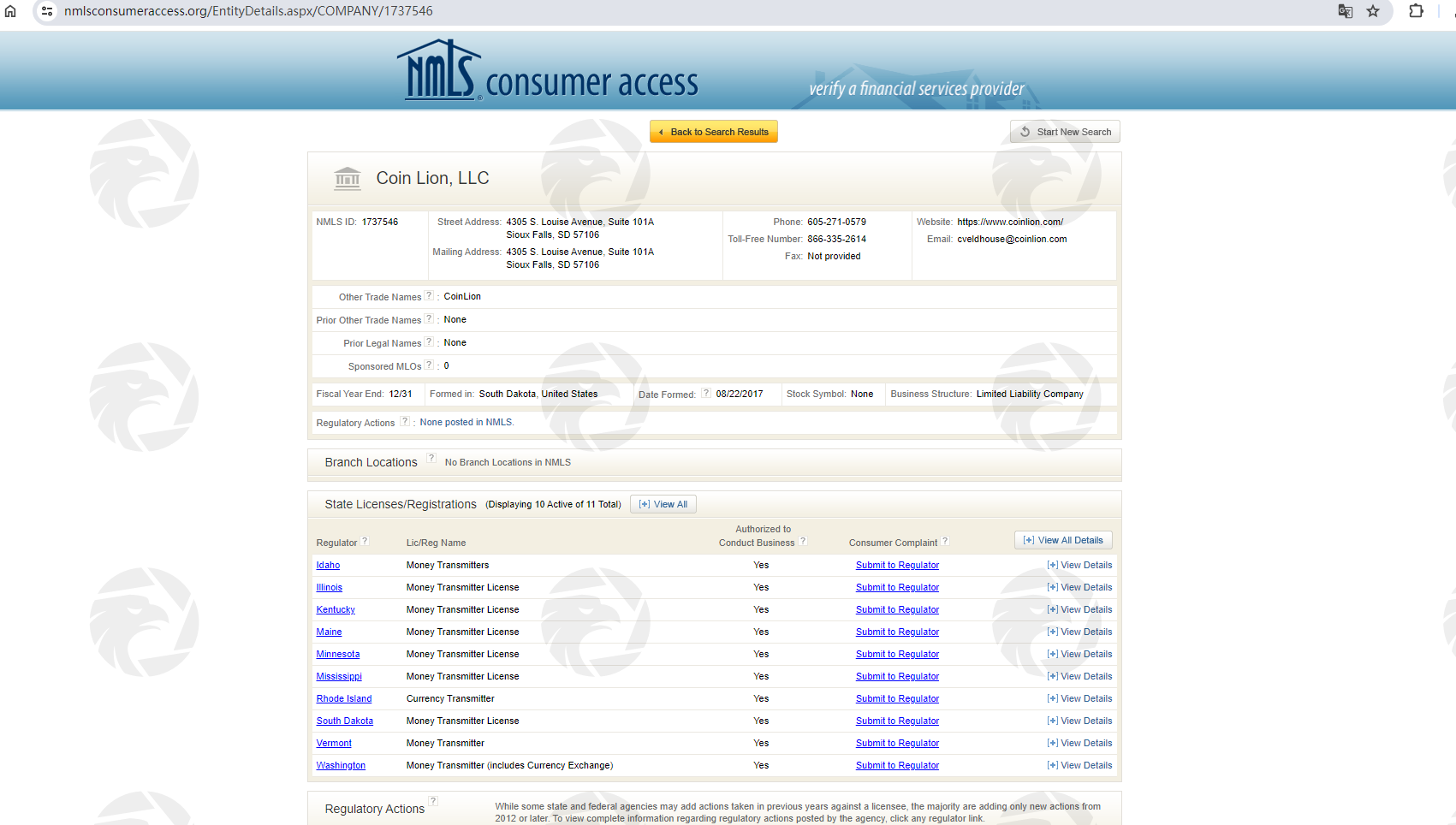Expand View Details for Illinois row
The width and height of the screenshot is (1456, 825).
1079,587
